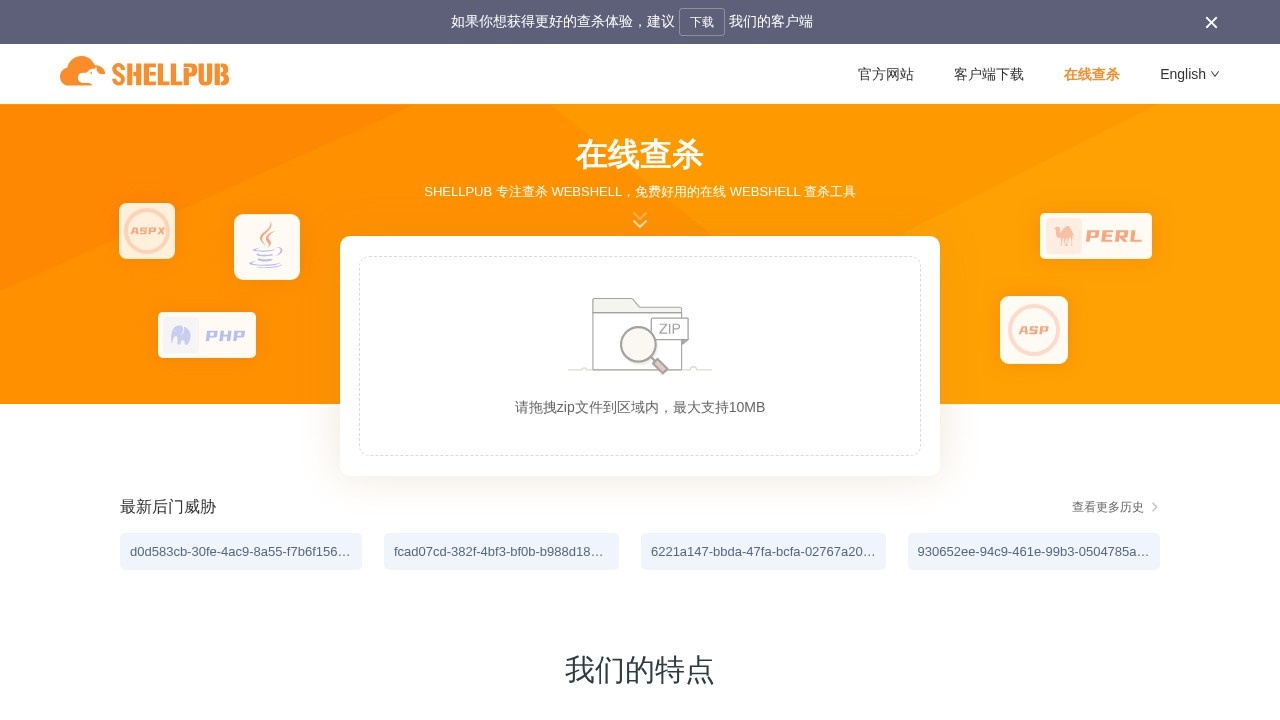This screenshot has height=720, width=1280.
Task: Select the 在线查杀 tab
Action: [x=1092, y=74]
